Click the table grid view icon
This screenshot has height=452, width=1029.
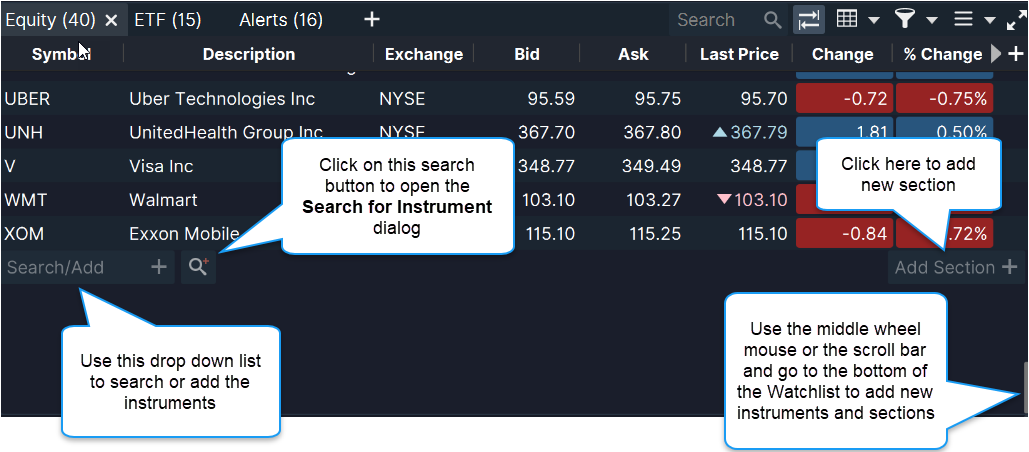847,19
